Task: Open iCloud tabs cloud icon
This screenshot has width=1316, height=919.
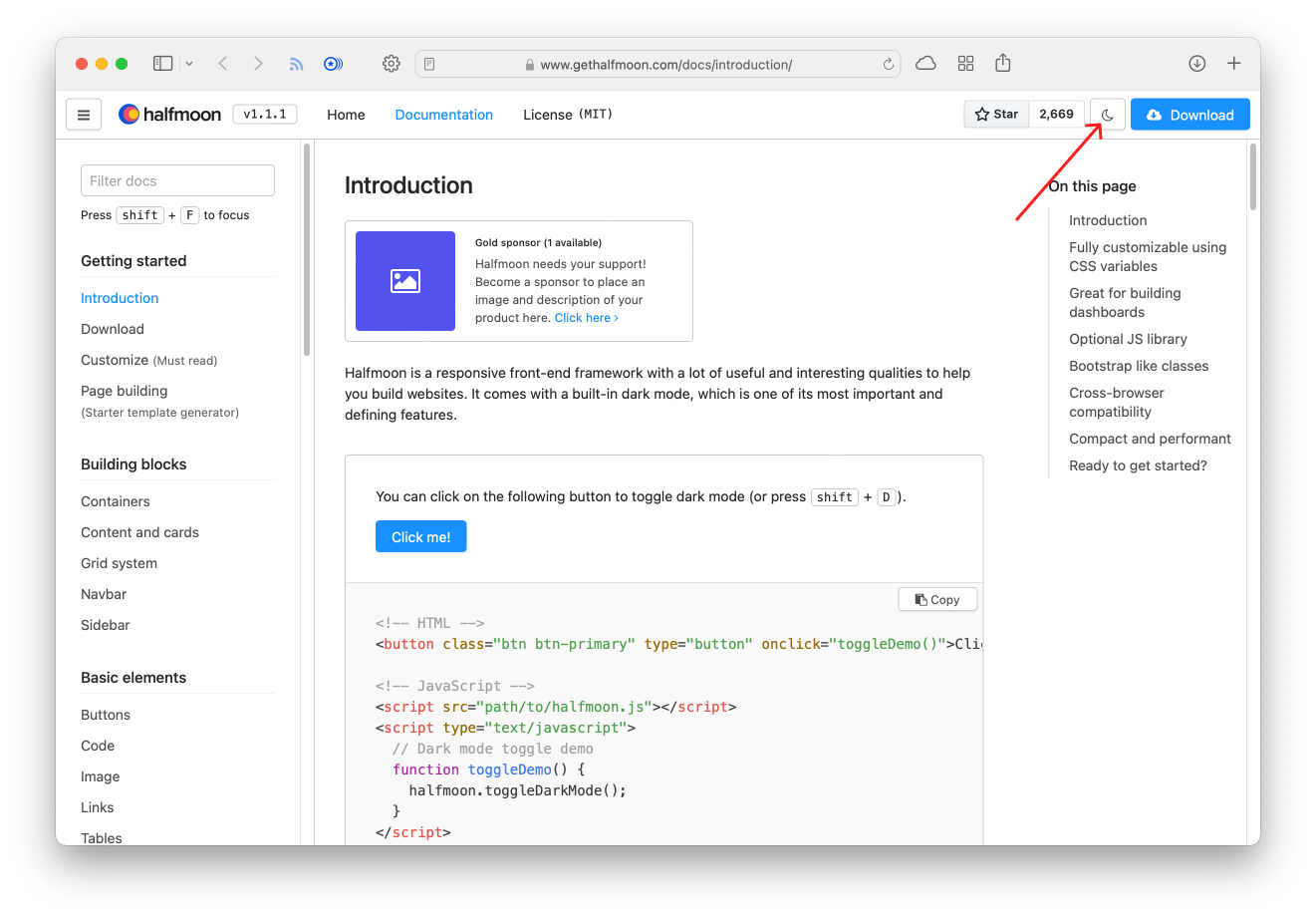Action: pyautogui.click(x=925, y=64)
